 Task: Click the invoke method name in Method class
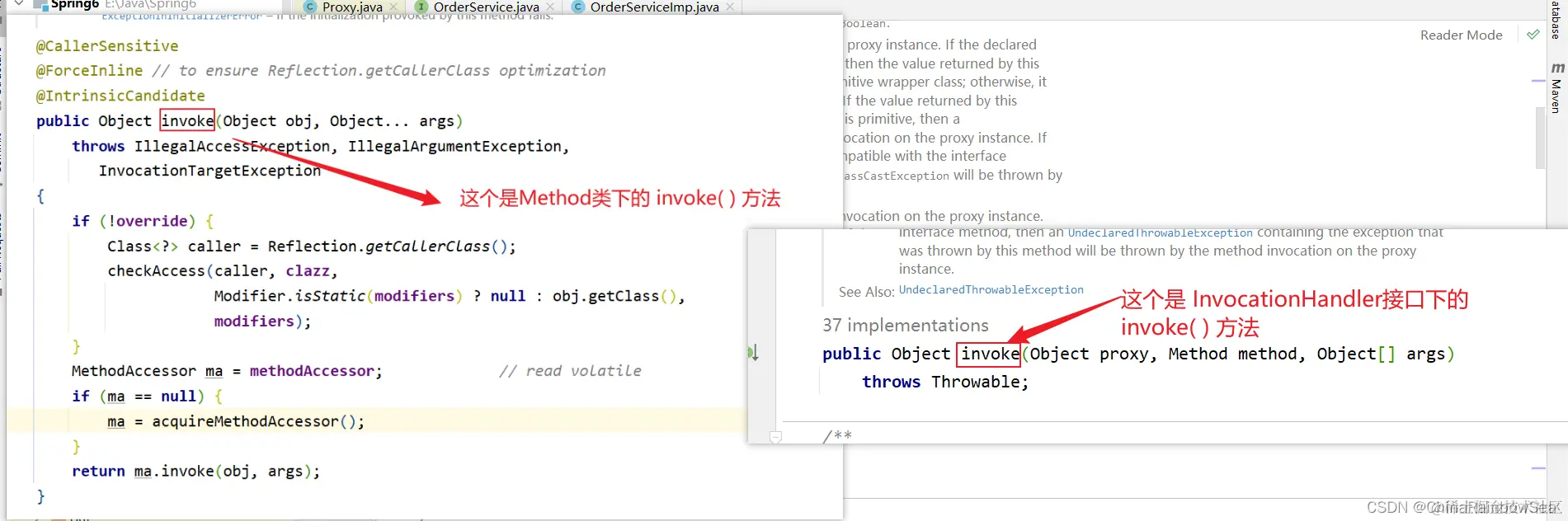click(x=187, y=121)
